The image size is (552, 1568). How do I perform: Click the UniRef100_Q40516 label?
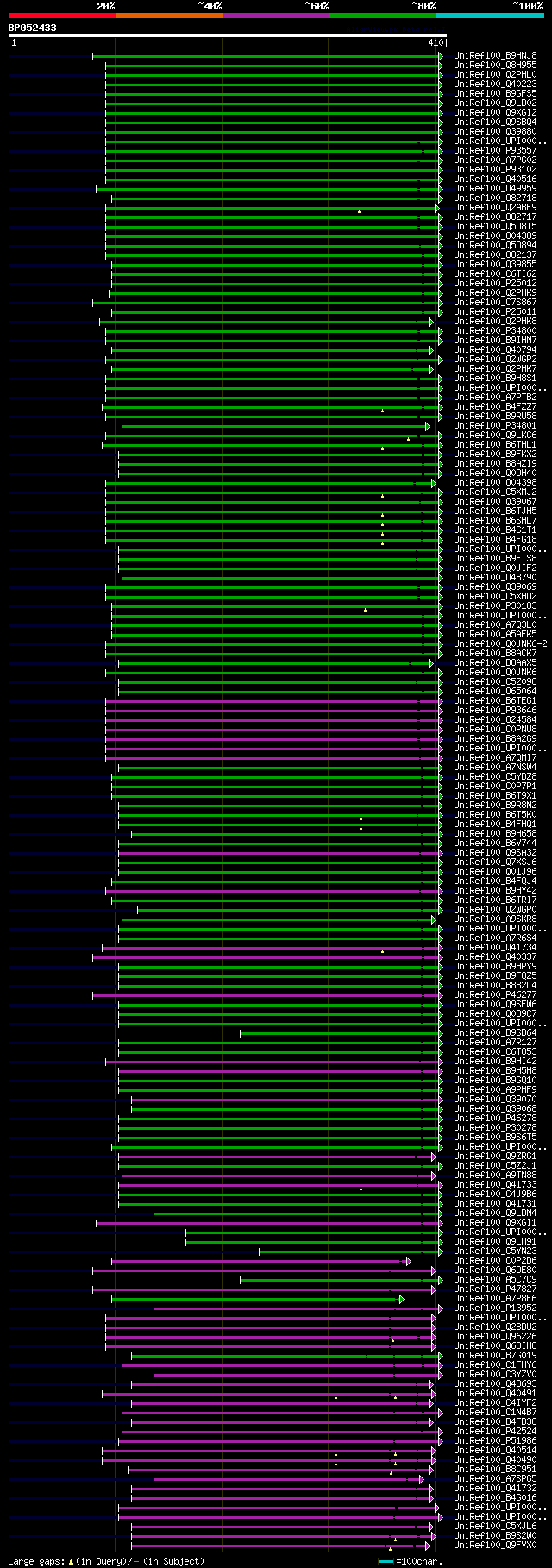pyautogui.click(x=495, y=179)
